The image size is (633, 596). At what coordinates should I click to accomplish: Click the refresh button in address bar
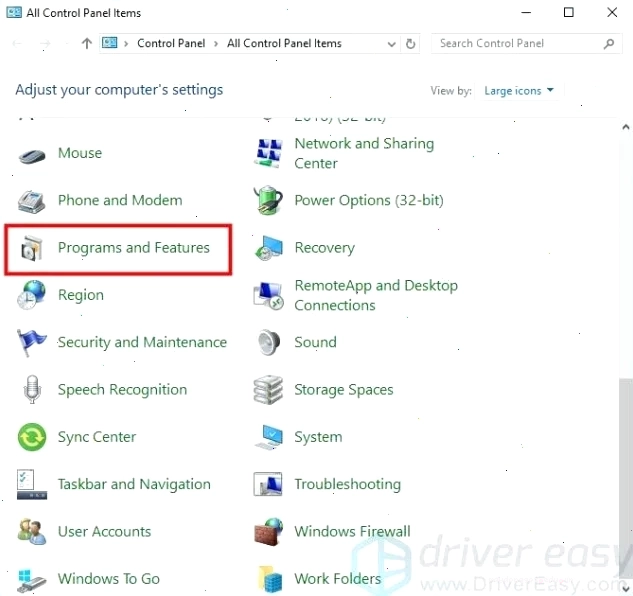point(410,44)
